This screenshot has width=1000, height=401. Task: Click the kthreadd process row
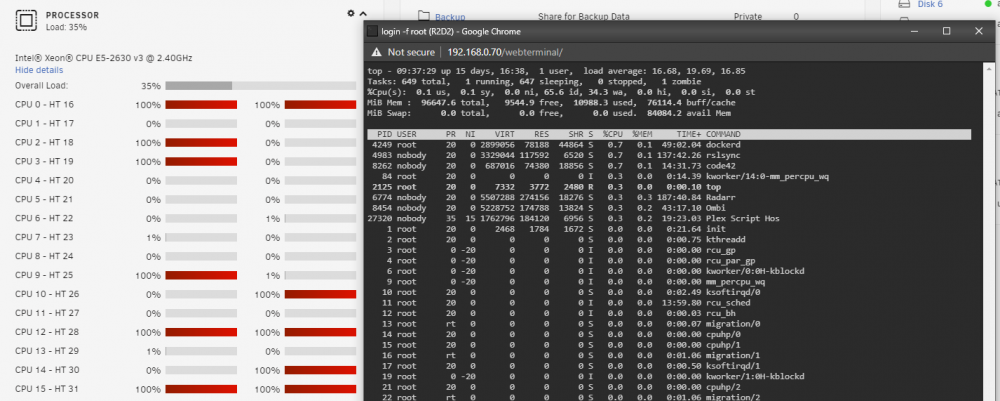click(x=669, y=240)
